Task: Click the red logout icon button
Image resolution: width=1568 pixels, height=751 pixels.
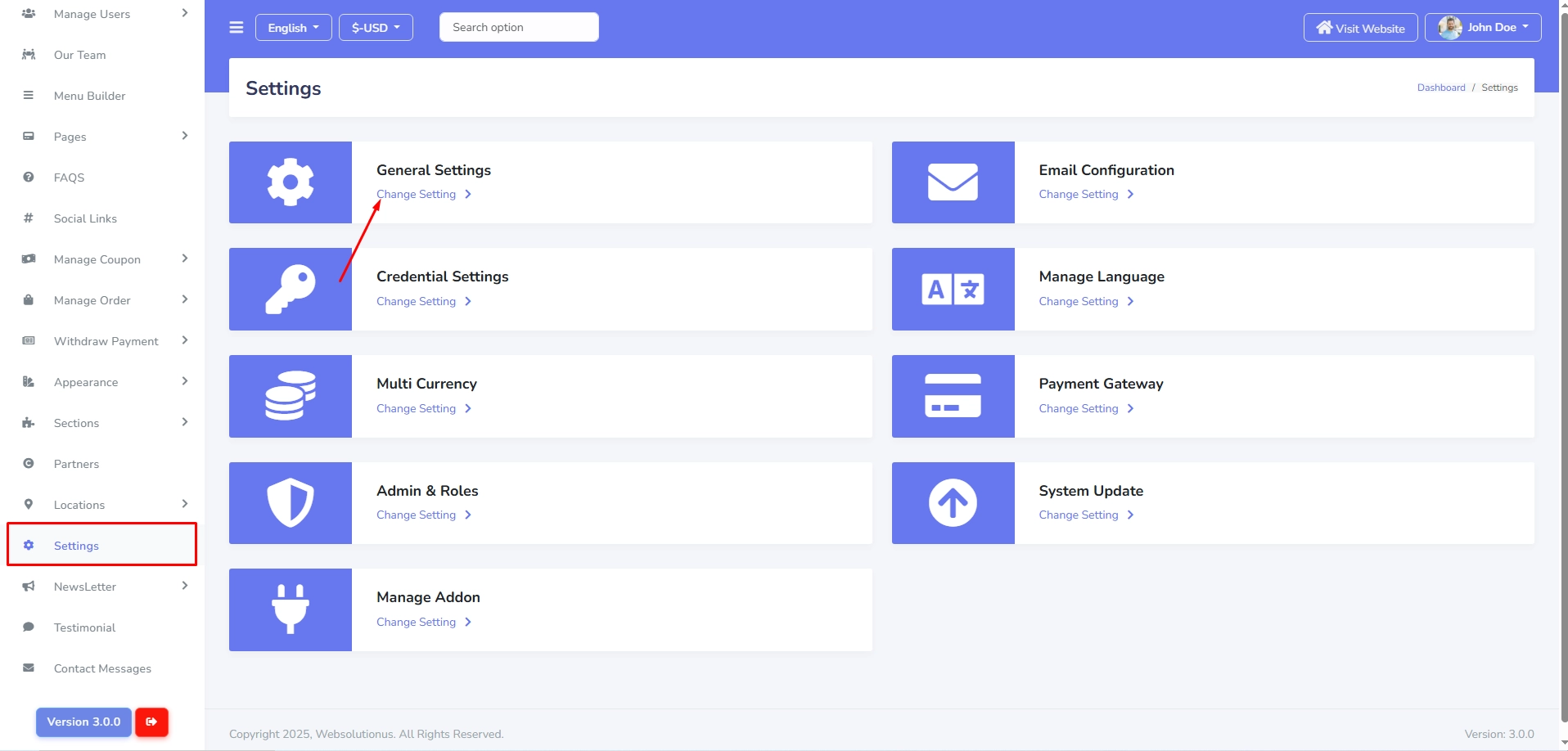Action: click(151, 722)
